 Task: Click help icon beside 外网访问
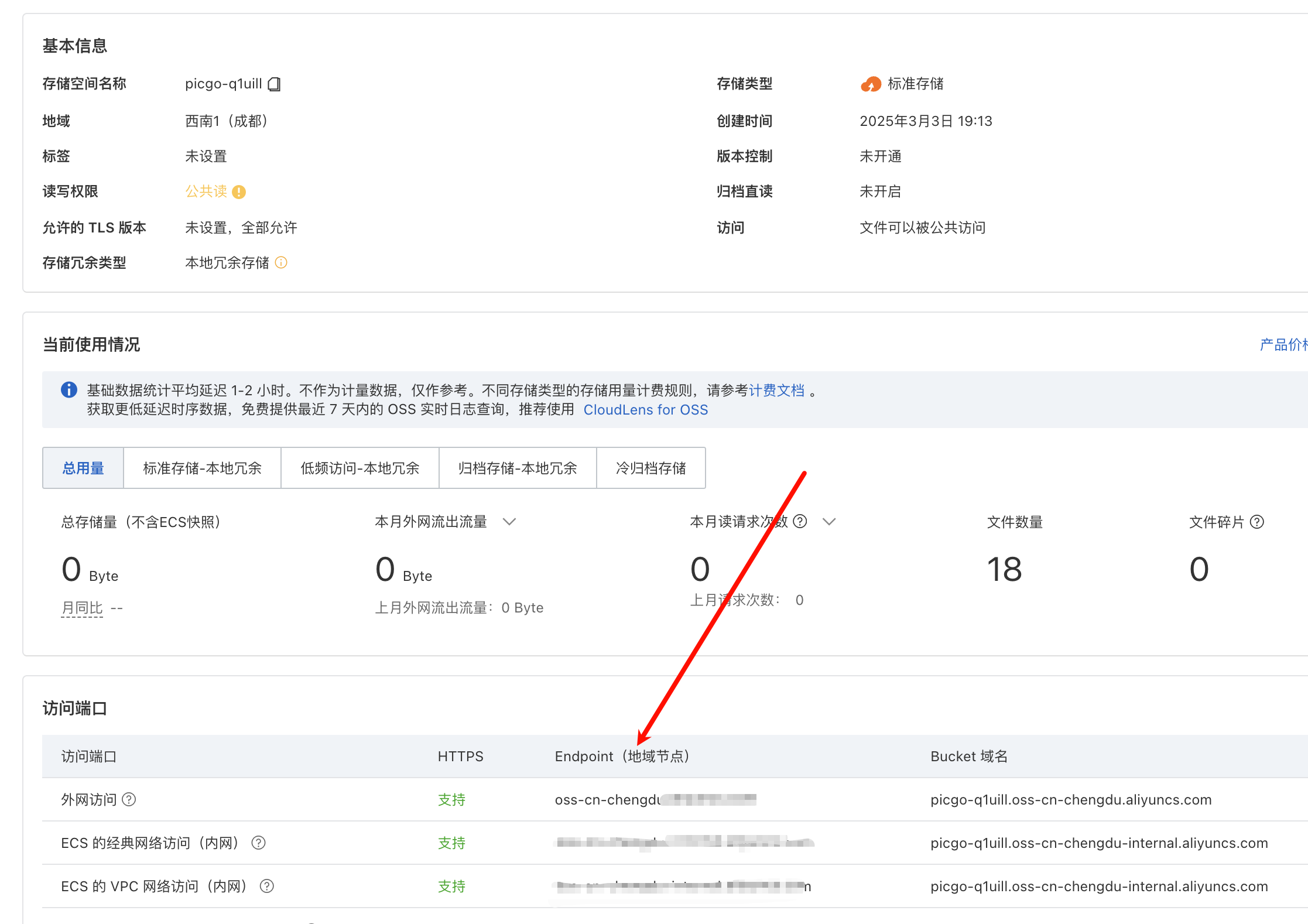(129, 799)
